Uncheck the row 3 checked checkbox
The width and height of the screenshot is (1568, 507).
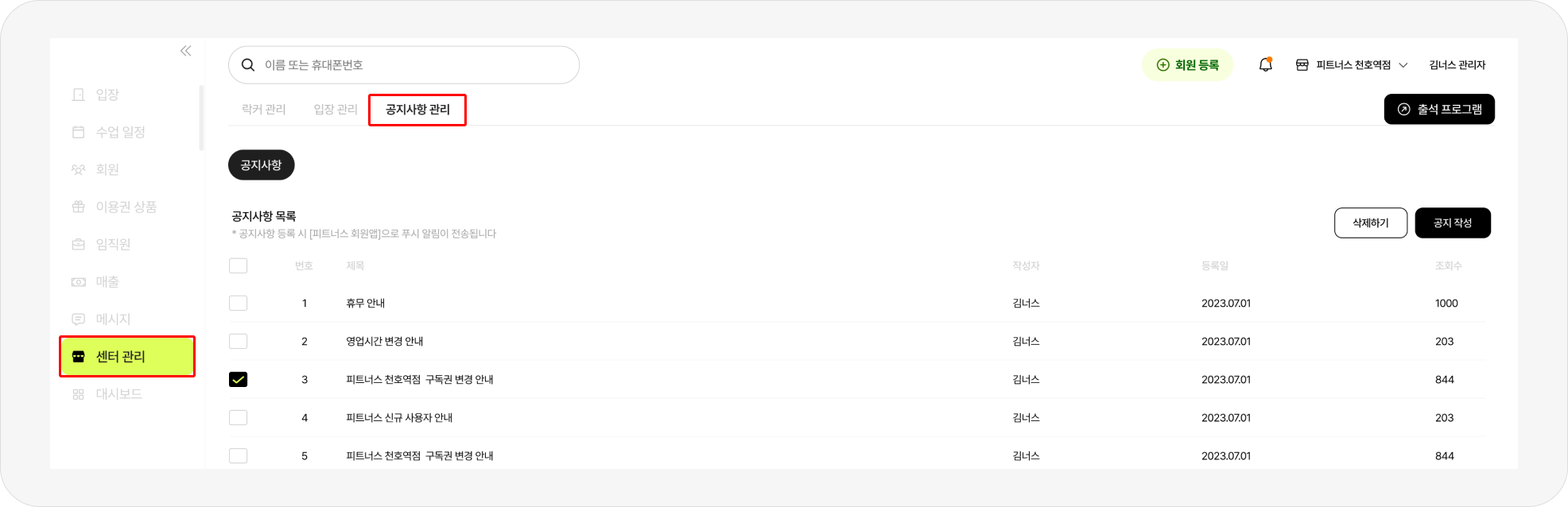pyautogui.click(x=238, y=379)
